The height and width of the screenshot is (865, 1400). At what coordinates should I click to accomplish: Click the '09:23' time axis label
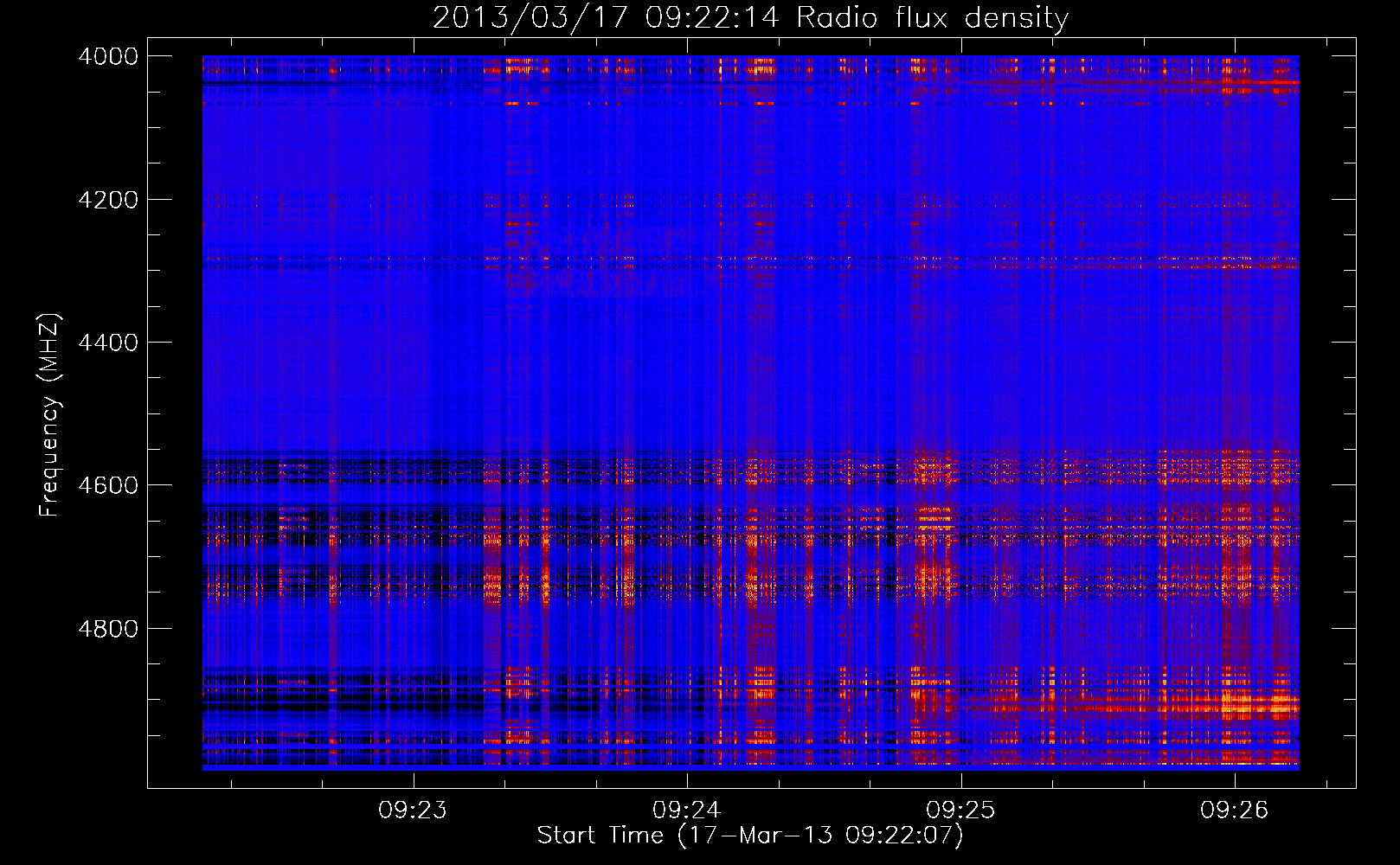413,810
